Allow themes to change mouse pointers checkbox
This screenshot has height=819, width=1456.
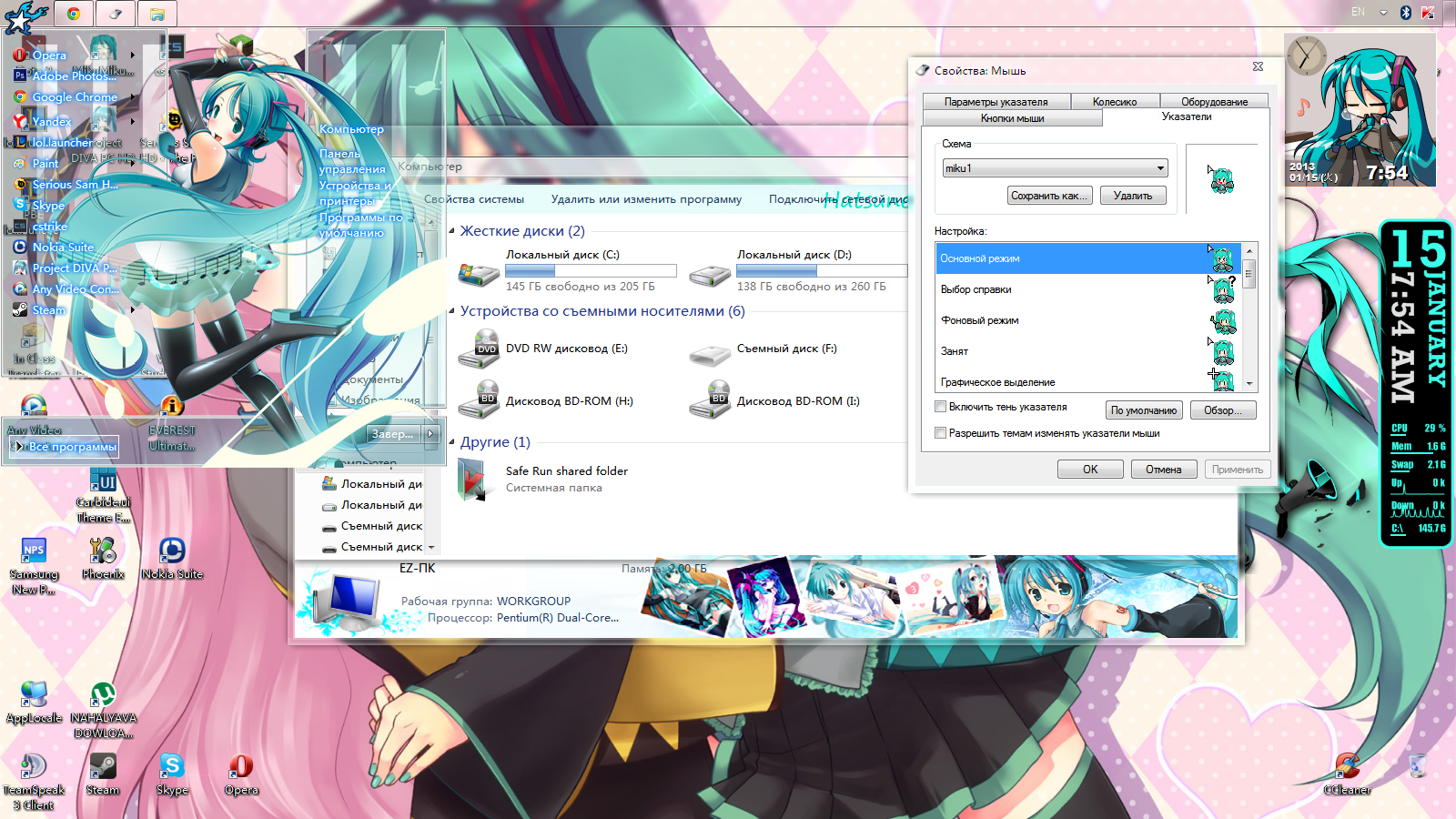(941, 433)
